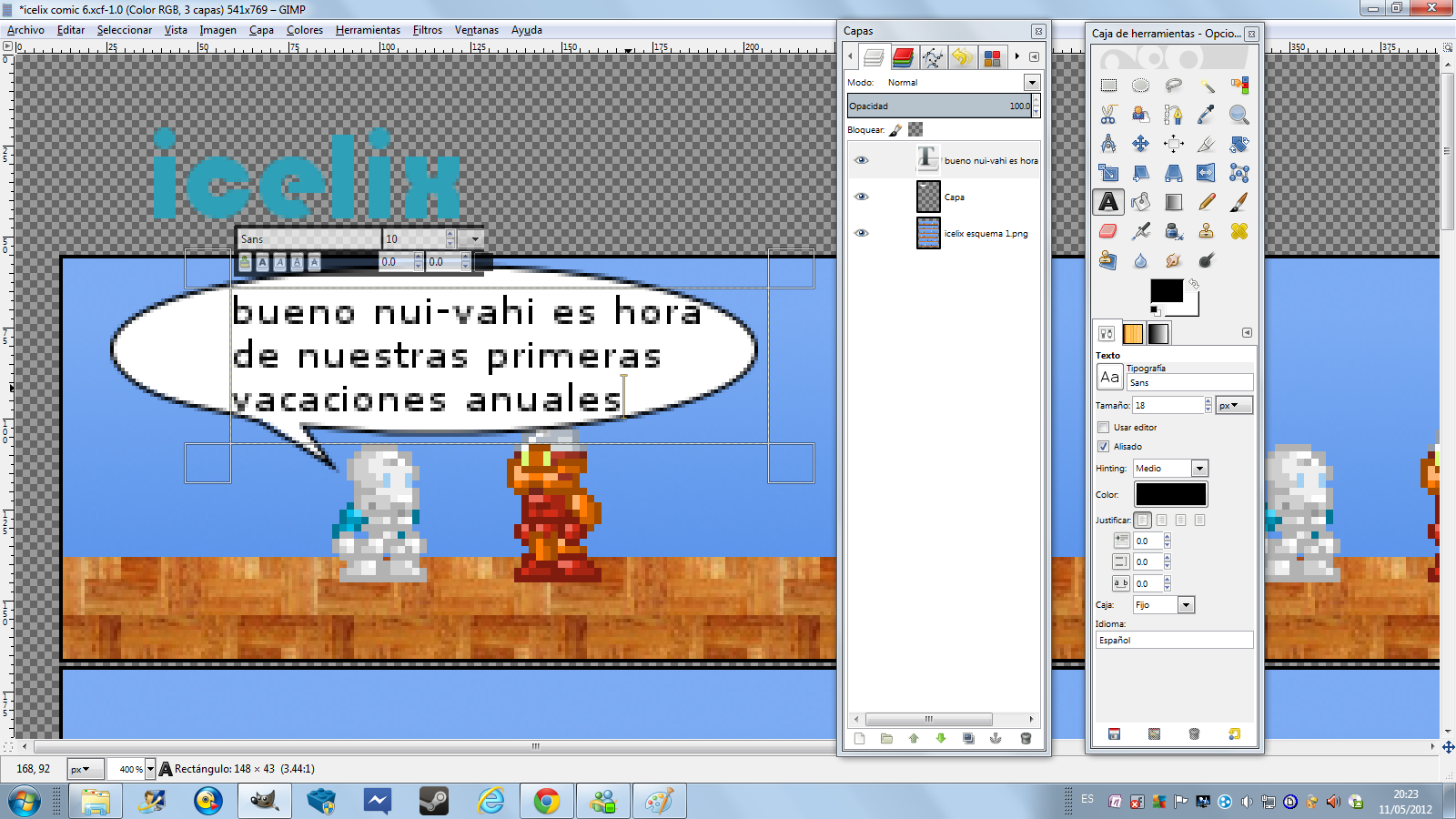Choose the Clone tool

click(1208, 231)
